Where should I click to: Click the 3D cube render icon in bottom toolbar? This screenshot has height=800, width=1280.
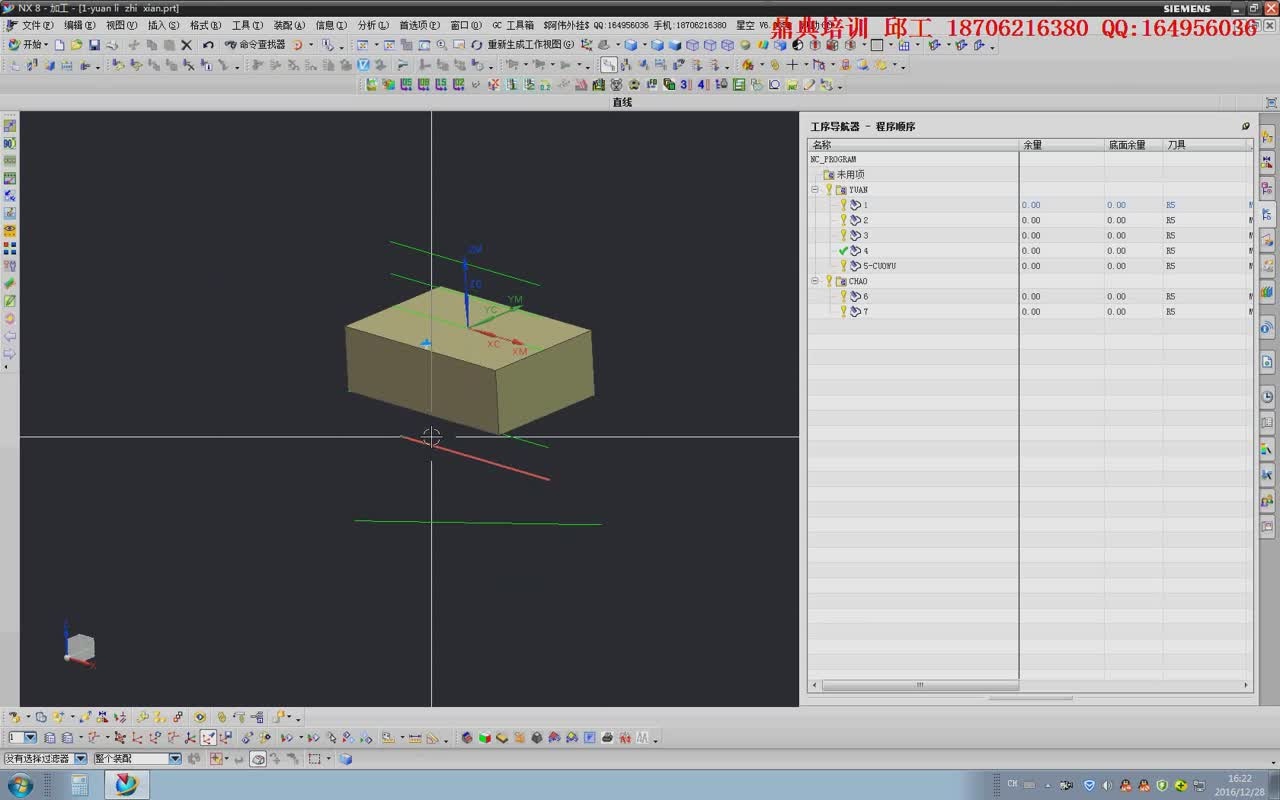pyautogui.click(x=467, y=738)
